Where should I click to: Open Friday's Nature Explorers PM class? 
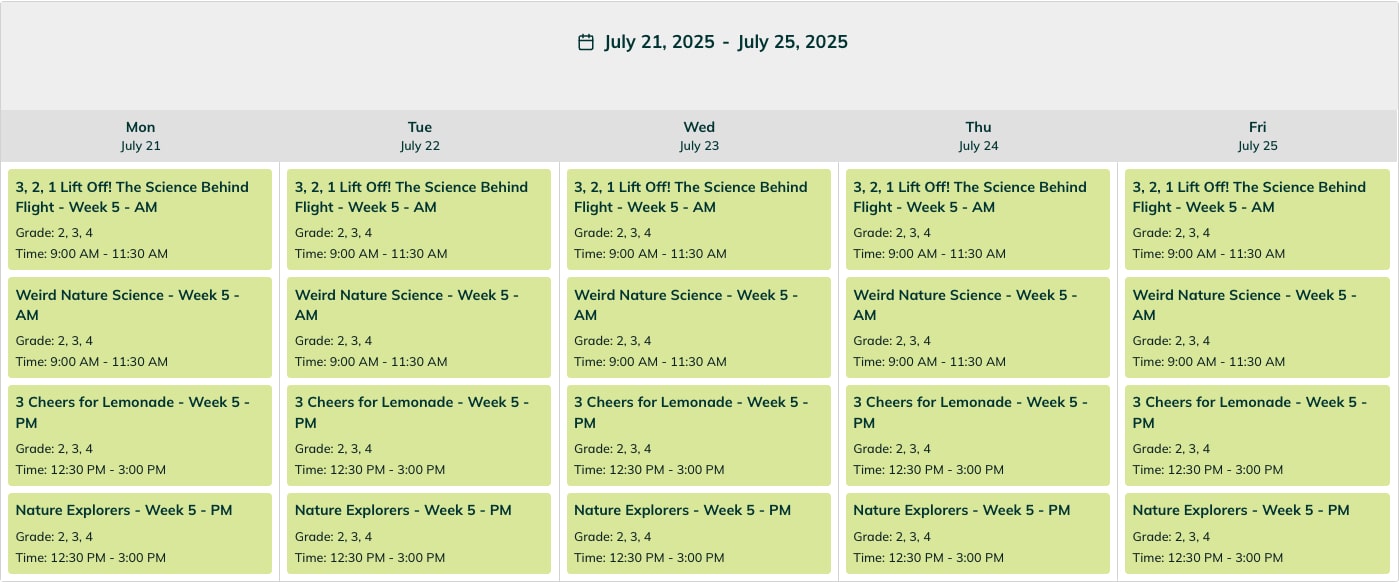pos(1257,533)
